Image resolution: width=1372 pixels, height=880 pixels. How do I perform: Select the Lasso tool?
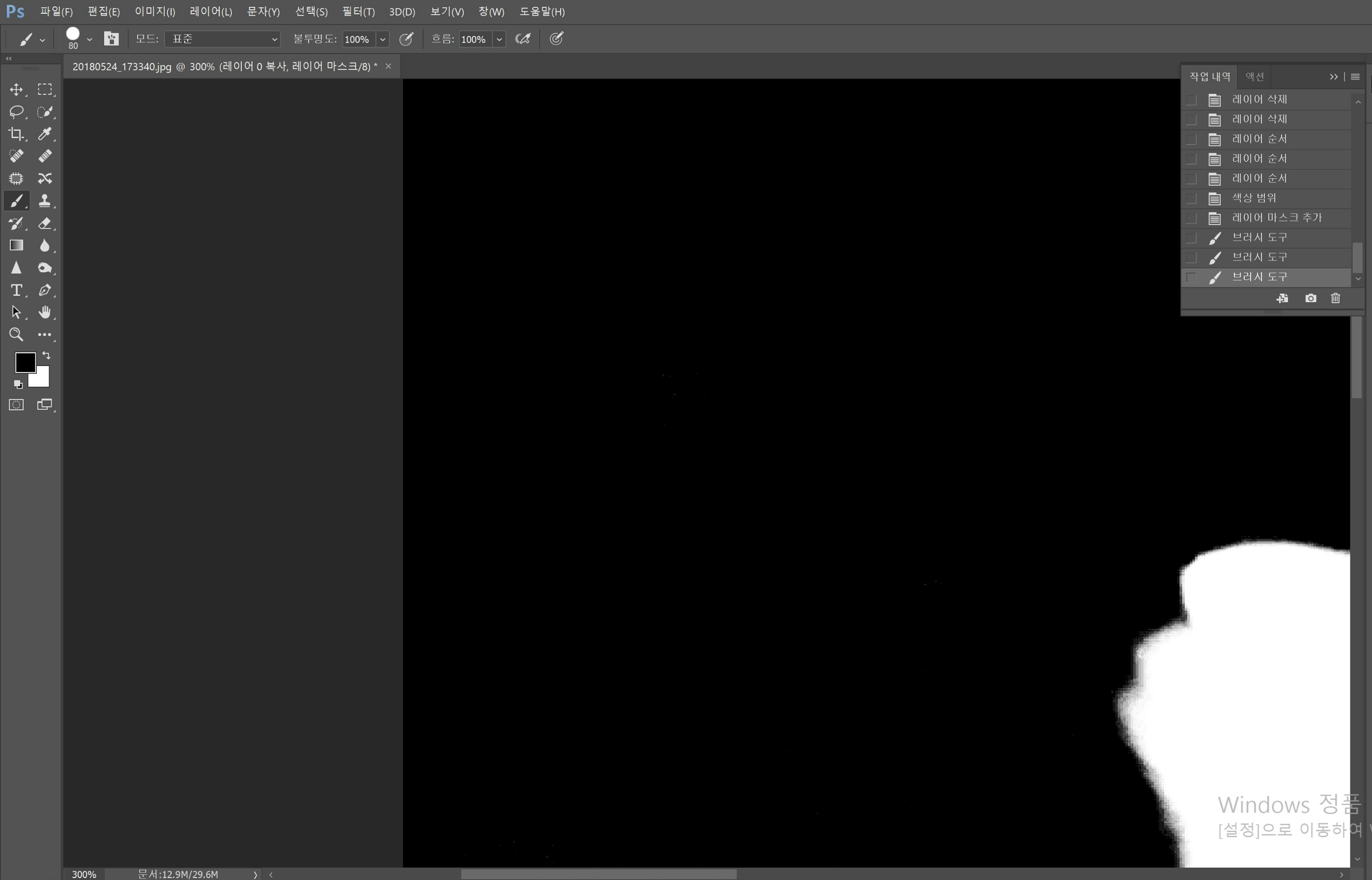click(16, 112)
